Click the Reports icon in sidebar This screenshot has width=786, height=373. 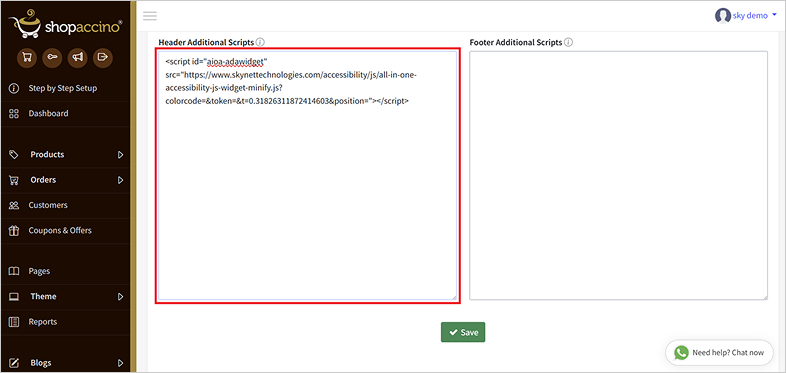tap(14, 322)
